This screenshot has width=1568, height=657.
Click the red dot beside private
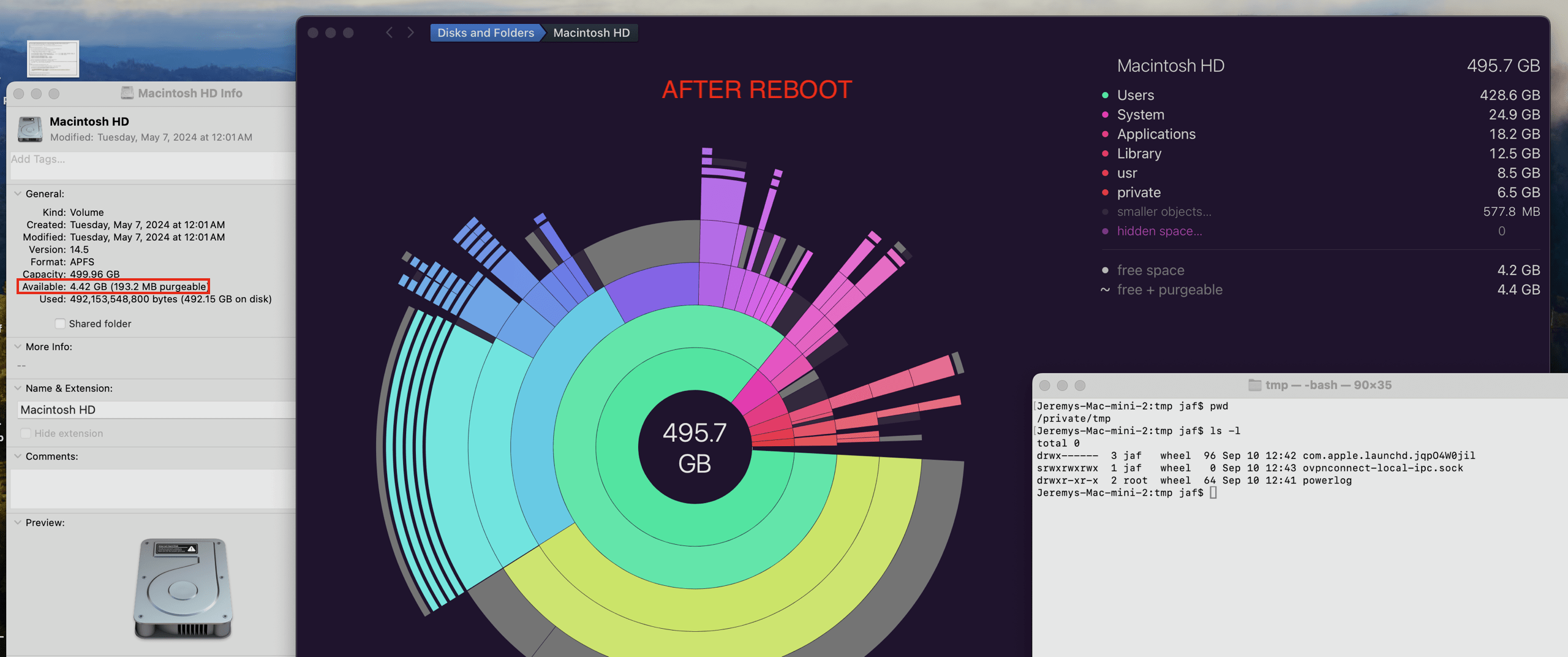point(1105,192)
